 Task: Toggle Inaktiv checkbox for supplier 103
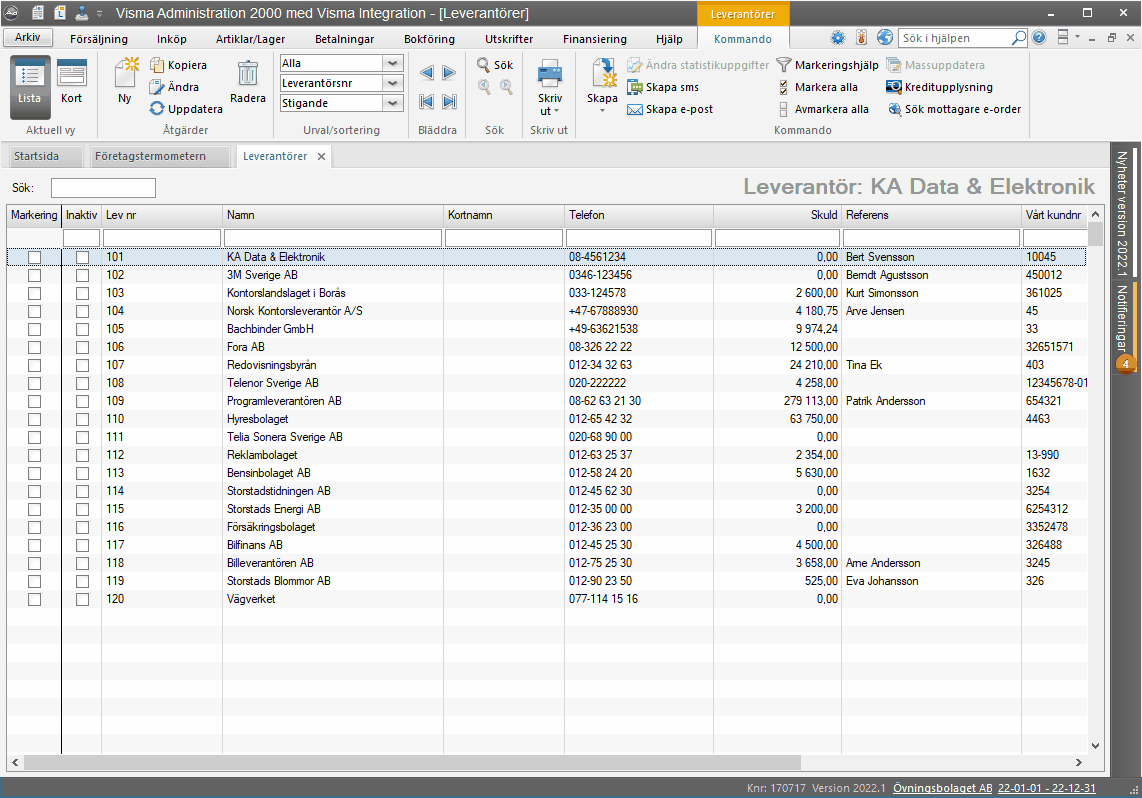pyautogui.click(x=82, y=293)
